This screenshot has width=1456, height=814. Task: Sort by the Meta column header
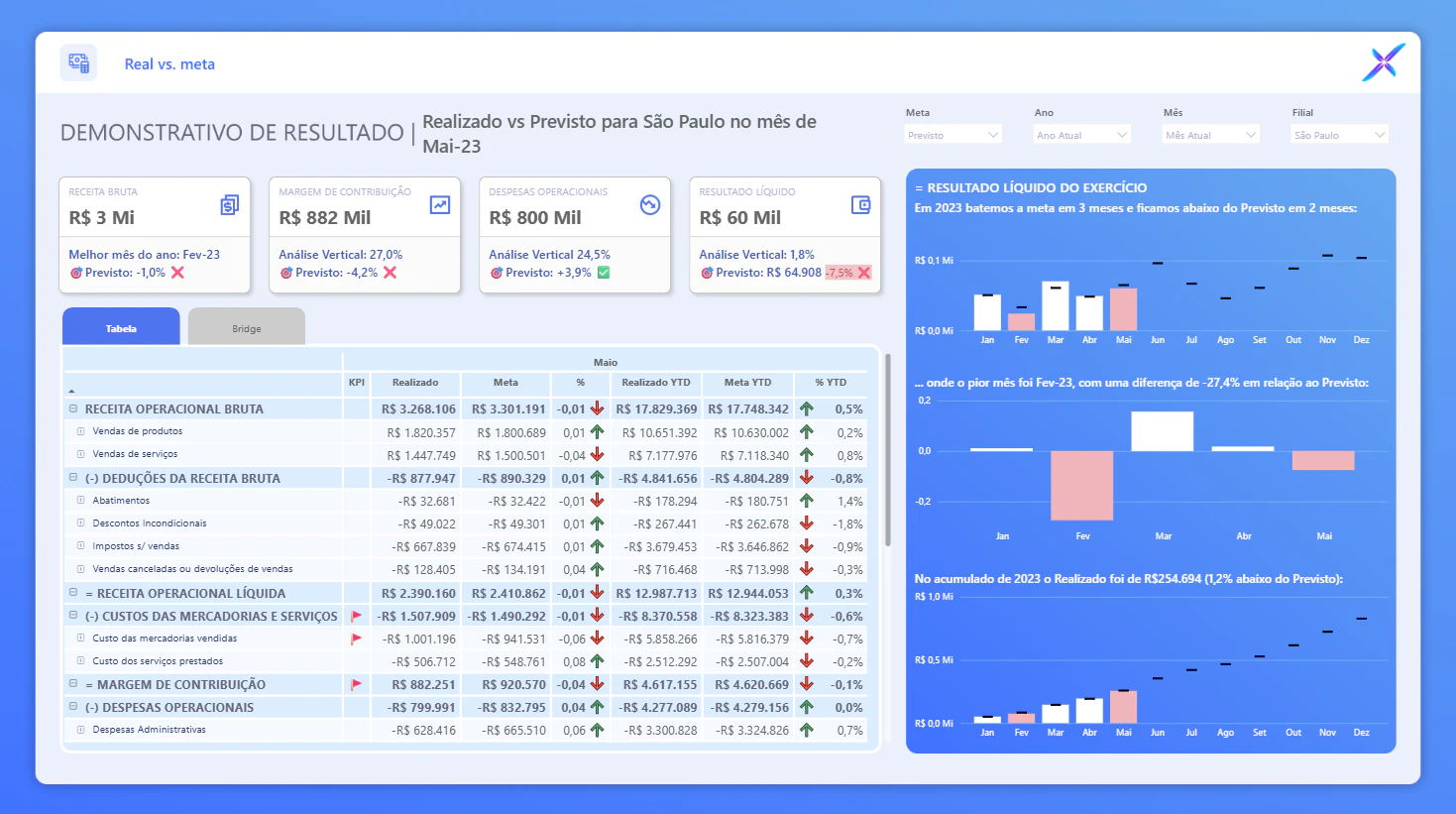[x=505, y=383]
